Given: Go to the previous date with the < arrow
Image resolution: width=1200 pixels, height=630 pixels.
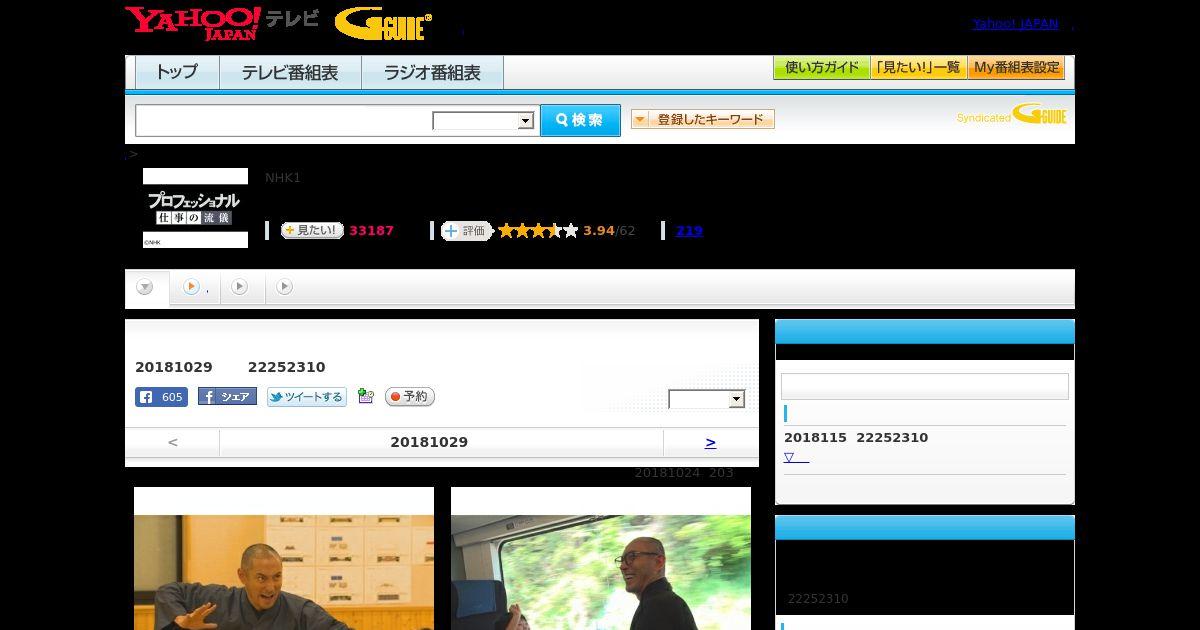Looking at the screenshot, I should click(173, 442).
